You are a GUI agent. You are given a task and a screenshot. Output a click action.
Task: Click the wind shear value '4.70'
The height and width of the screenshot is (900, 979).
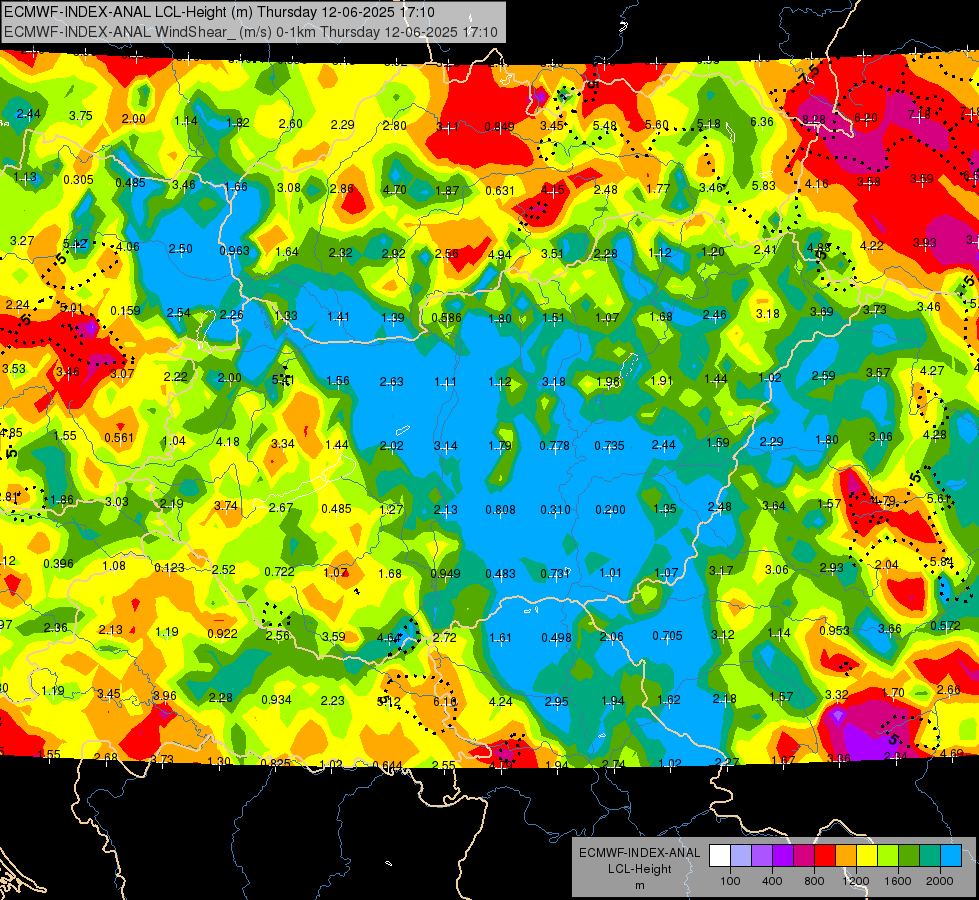(395, 189)
